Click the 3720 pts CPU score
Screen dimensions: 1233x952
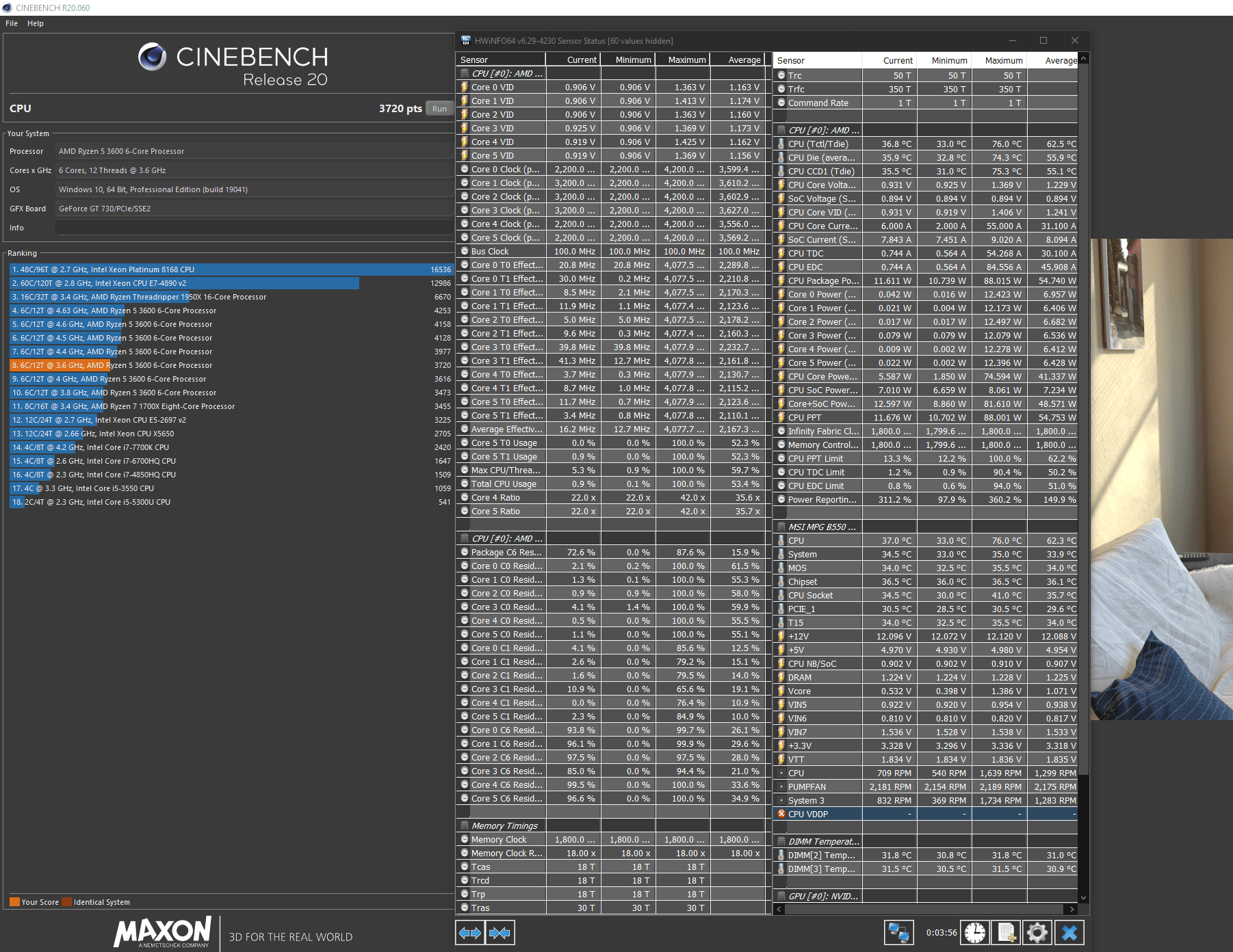pyautogui.click(x=400, y=109)
